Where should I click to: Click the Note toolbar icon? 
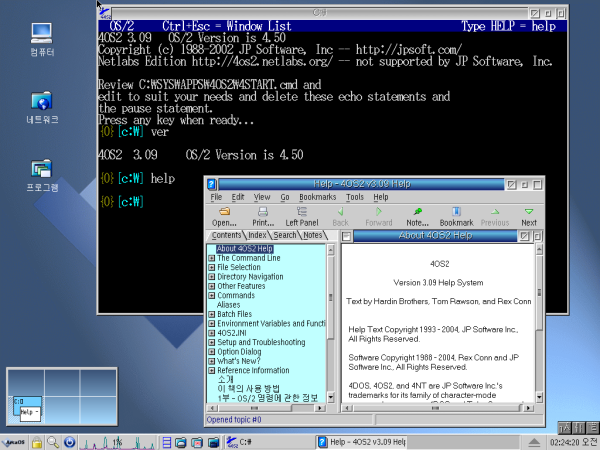pyautogui.click(x=418, y=216)
